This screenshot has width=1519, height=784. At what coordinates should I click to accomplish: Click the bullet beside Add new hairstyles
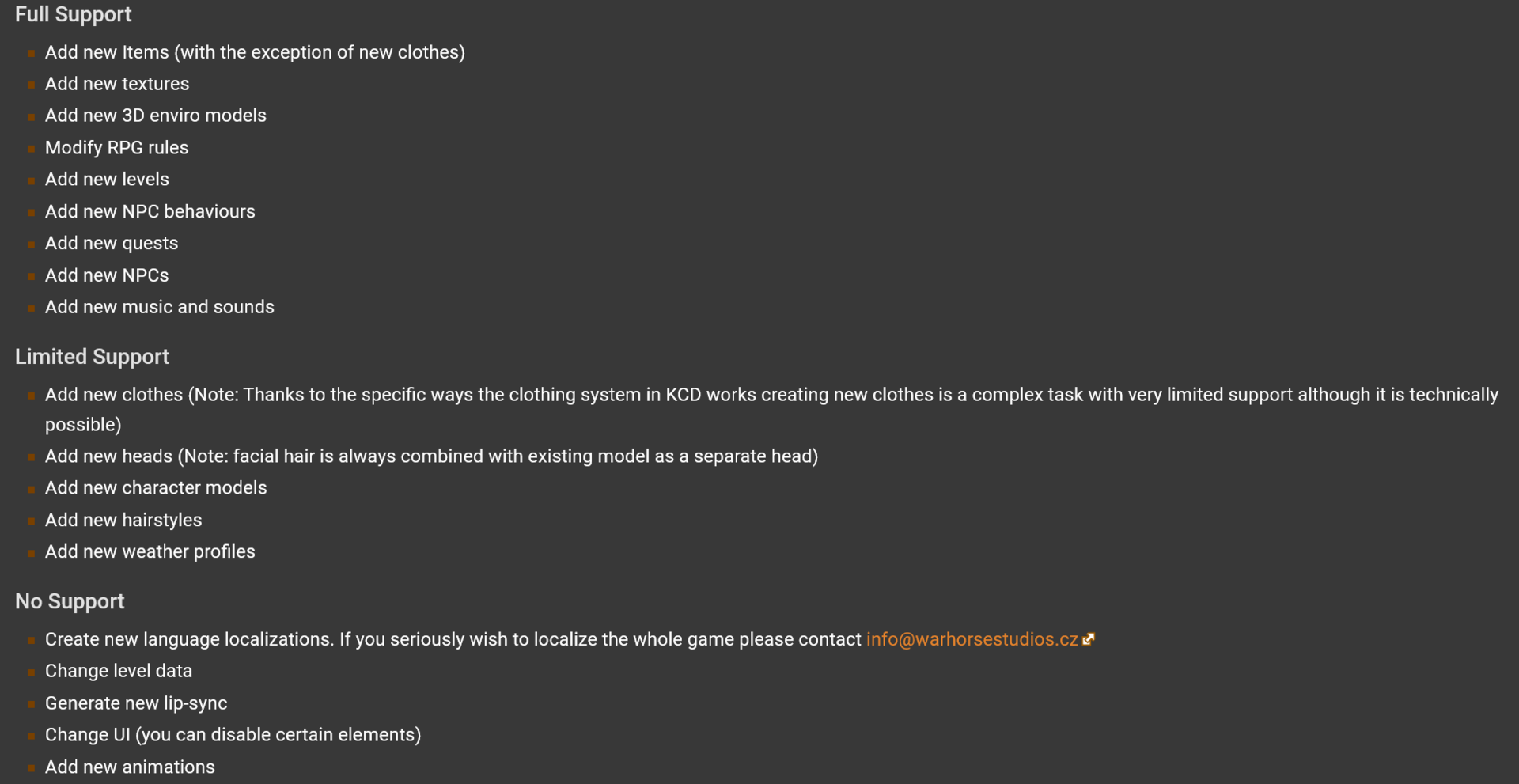31,521
